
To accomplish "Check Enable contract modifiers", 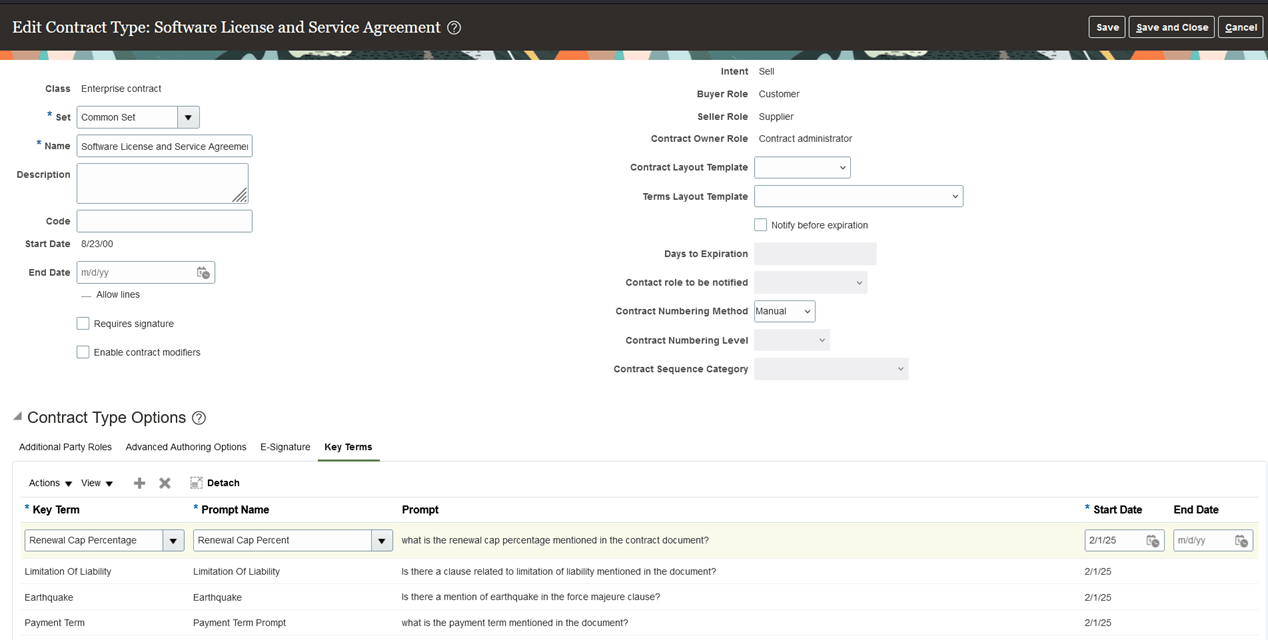I will [x=83, y=352].
